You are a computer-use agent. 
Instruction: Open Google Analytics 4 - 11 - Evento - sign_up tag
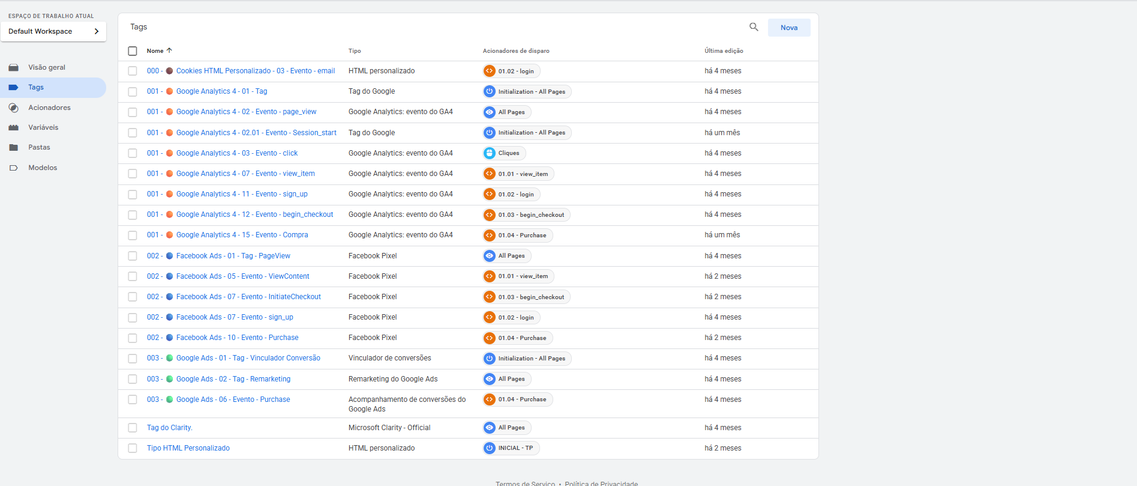coord(226,194)
